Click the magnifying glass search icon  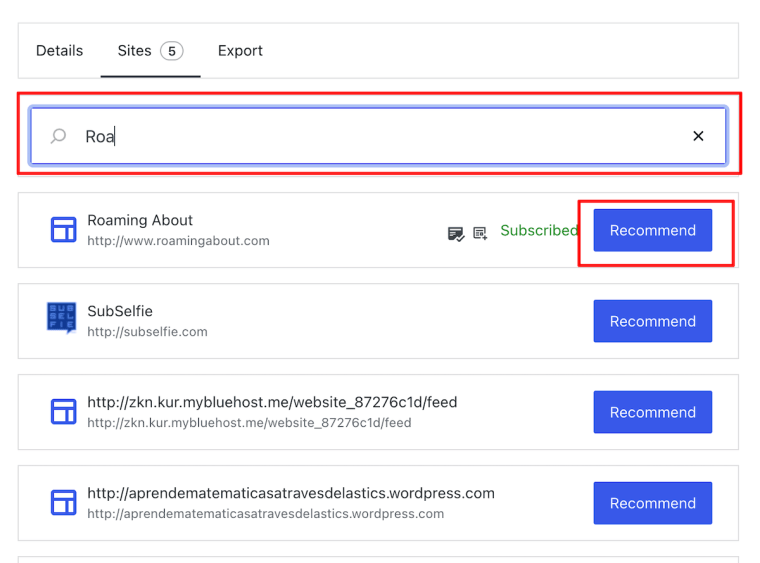pos(59,136)
